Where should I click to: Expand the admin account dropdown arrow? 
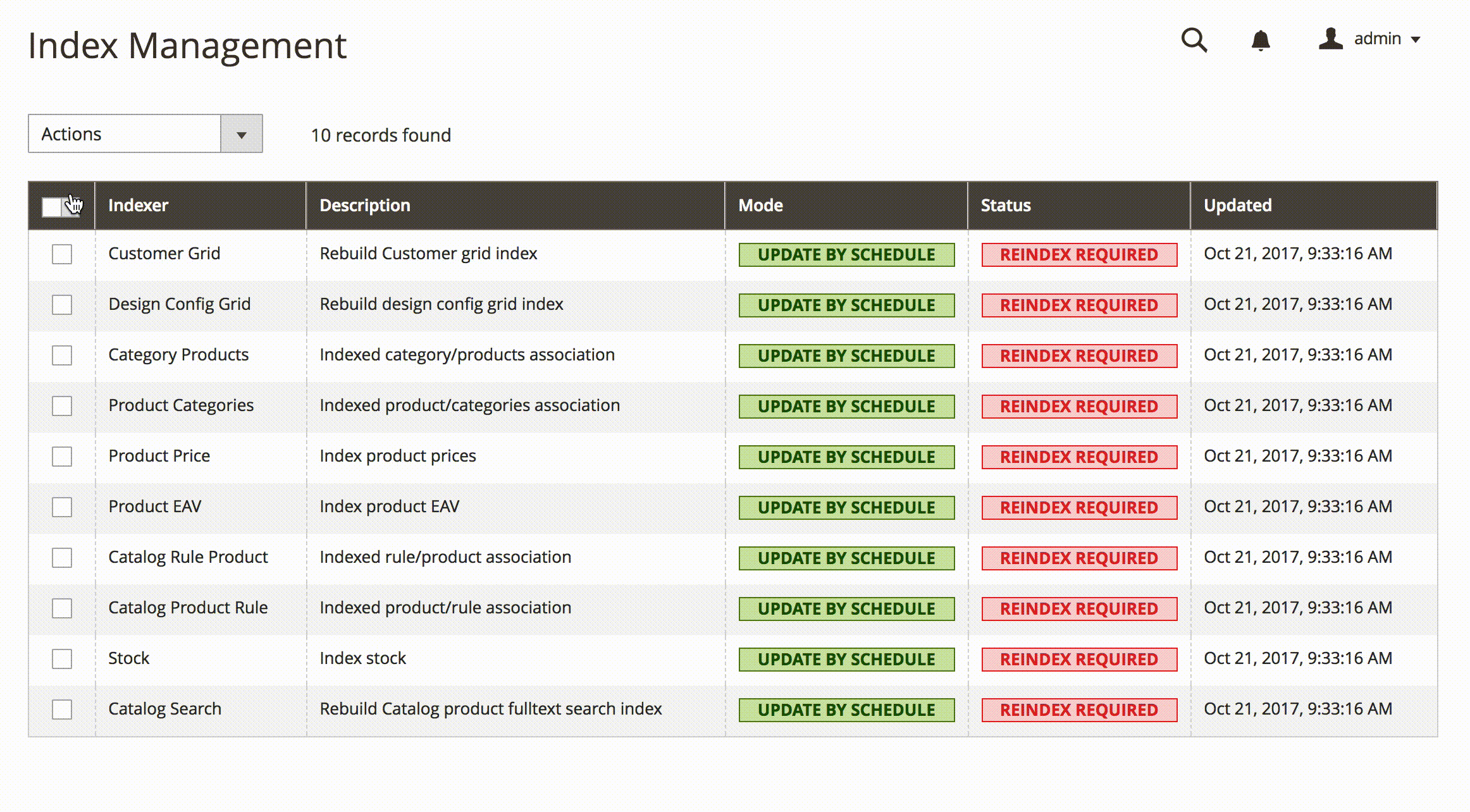[1416, 39]
